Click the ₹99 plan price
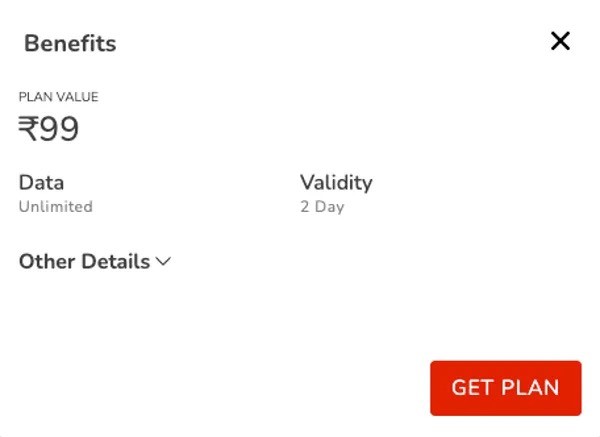The width and height of the screenshot is (600, 437). pos(49,130)
